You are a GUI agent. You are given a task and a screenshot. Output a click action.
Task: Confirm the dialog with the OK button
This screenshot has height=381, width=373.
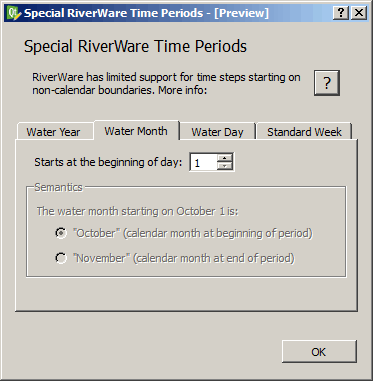pos(319,352)
